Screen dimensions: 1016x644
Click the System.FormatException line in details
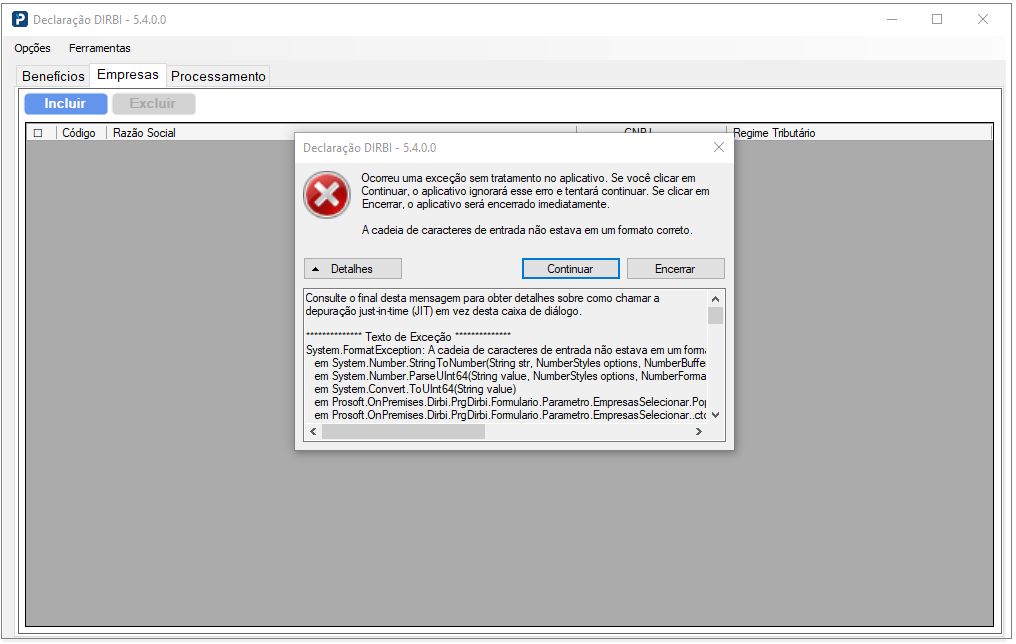(505, 350)
